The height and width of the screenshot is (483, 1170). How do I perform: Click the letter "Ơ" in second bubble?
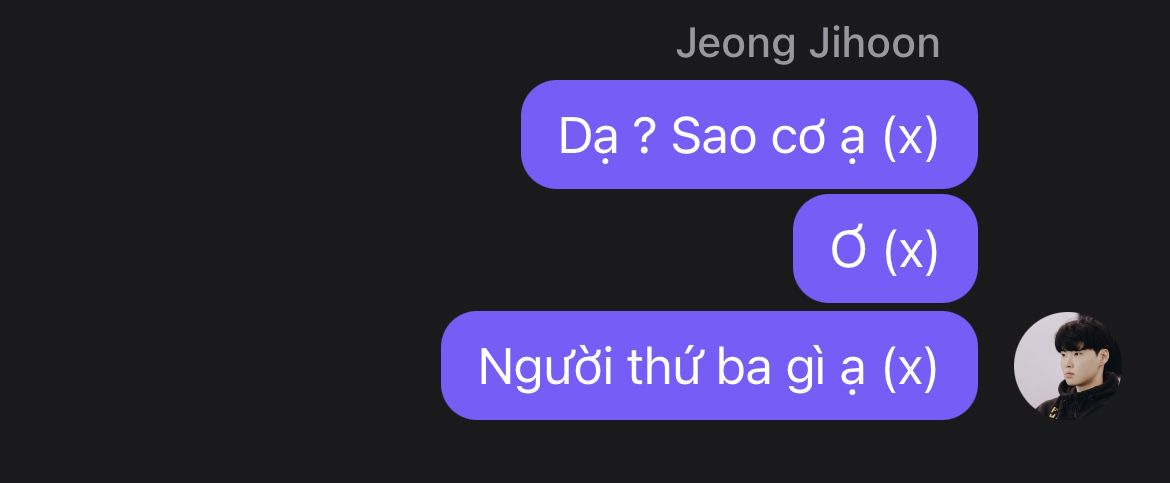tap(849, 249)
